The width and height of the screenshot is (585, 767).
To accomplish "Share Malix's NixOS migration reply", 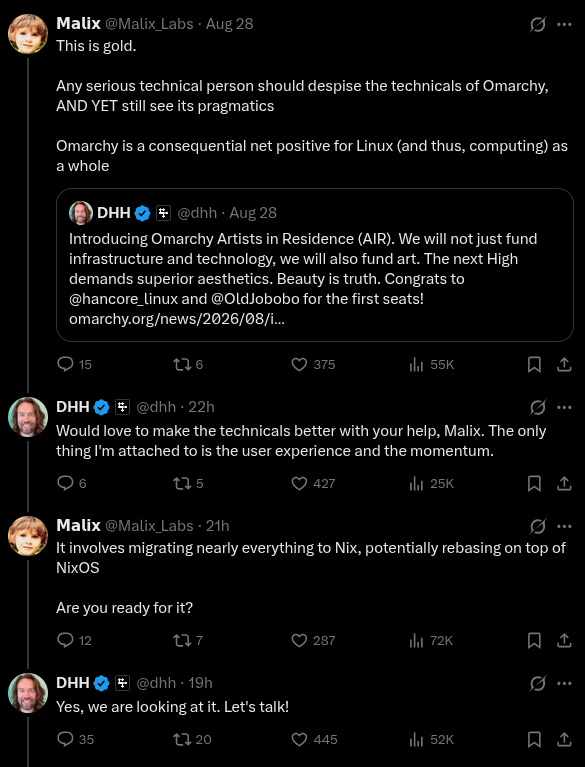I will pos(564,640).
